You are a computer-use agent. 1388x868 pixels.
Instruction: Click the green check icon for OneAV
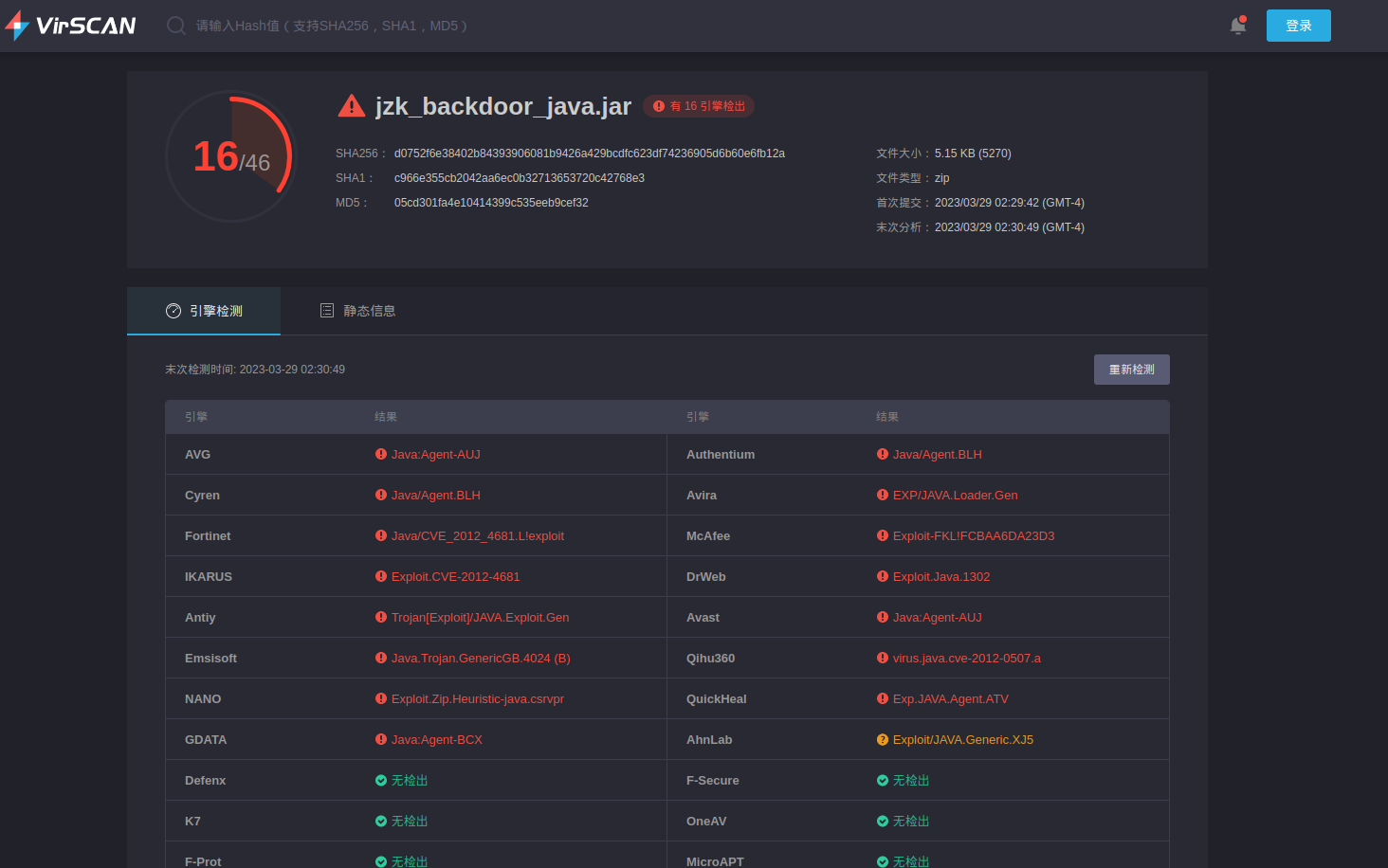(x=883, y=821)
